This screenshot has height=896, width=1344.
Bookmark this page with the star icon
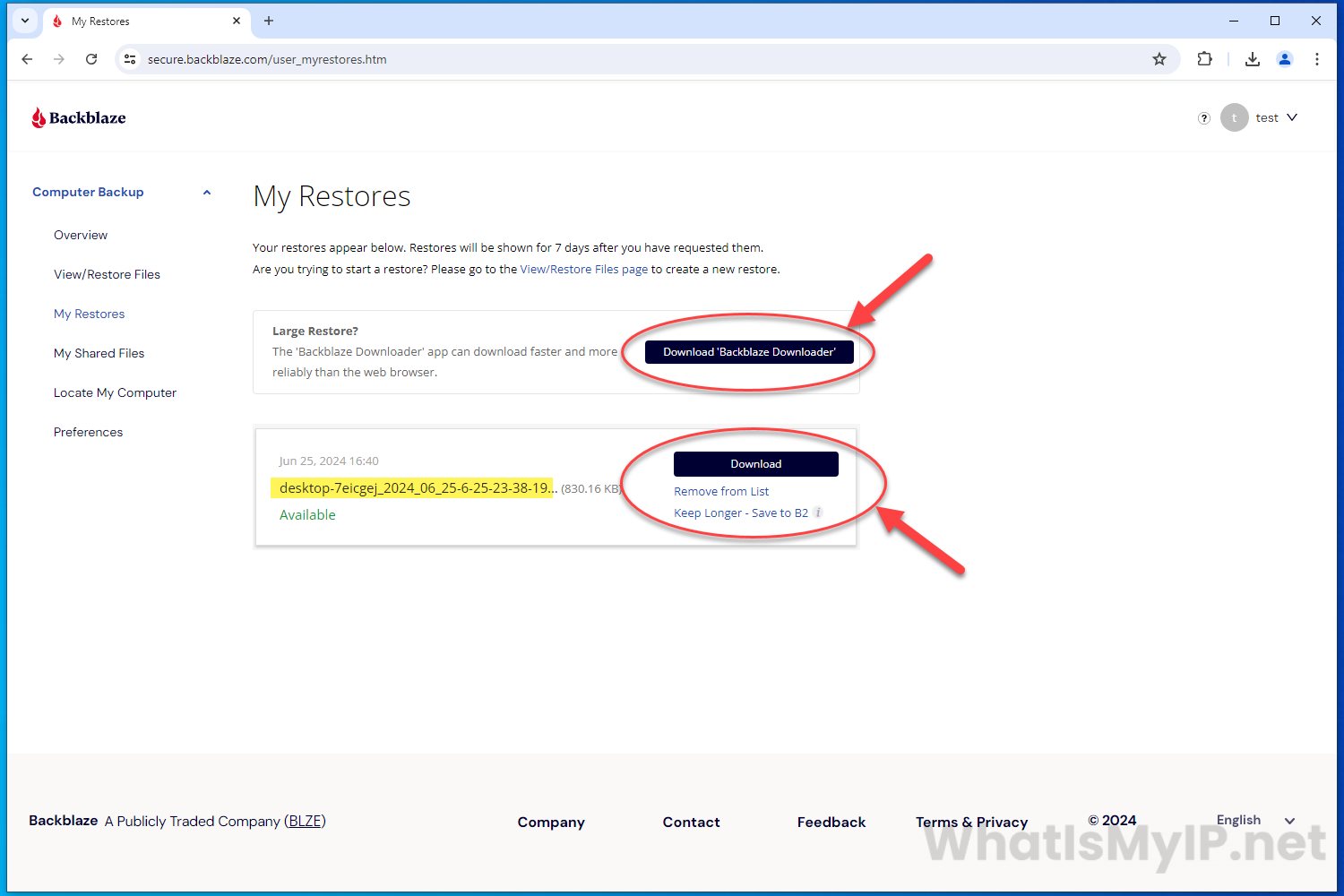[x=1159, y=59]
